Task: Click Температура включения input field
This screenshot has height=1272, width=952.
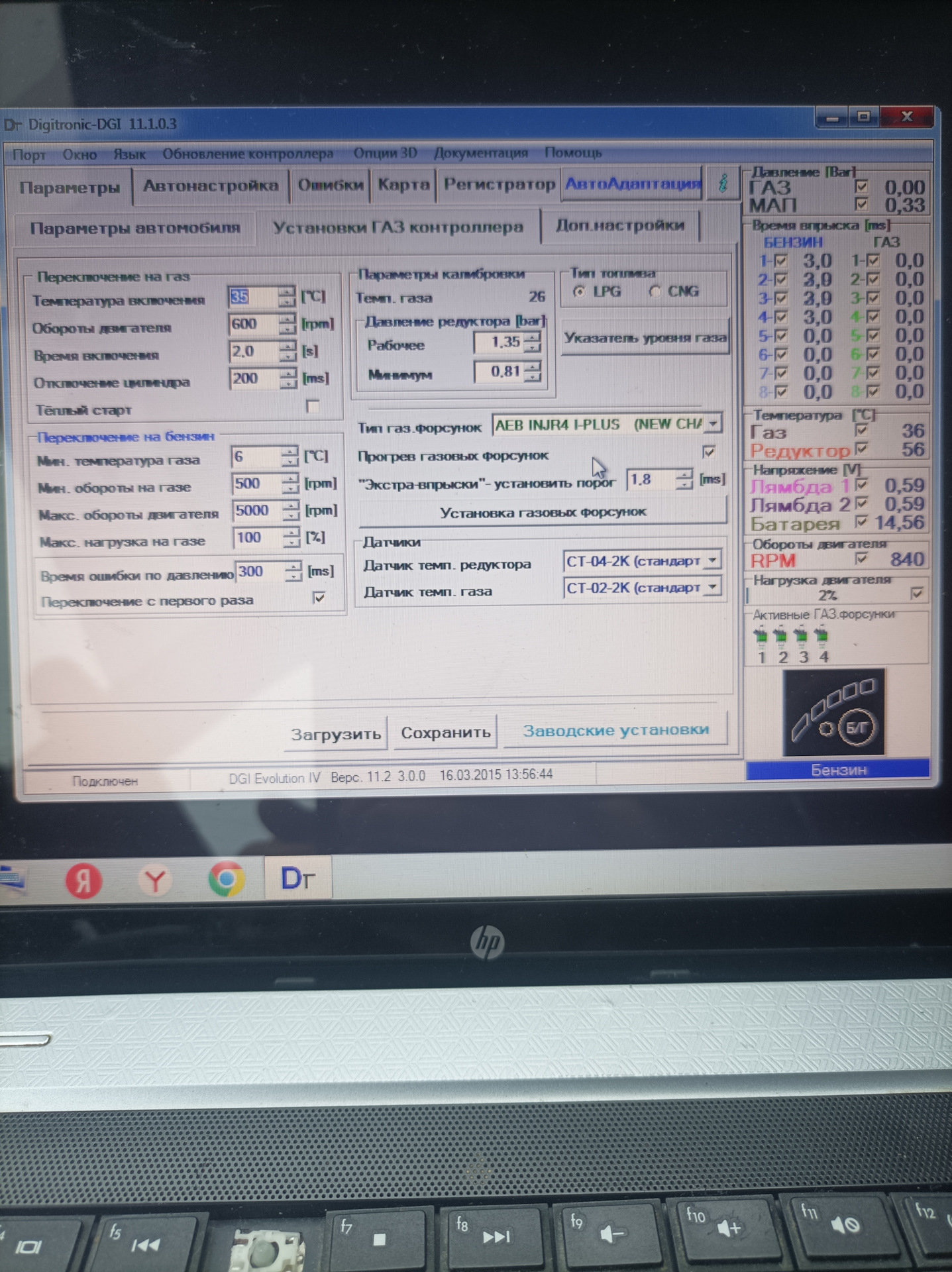Action: 254,296
